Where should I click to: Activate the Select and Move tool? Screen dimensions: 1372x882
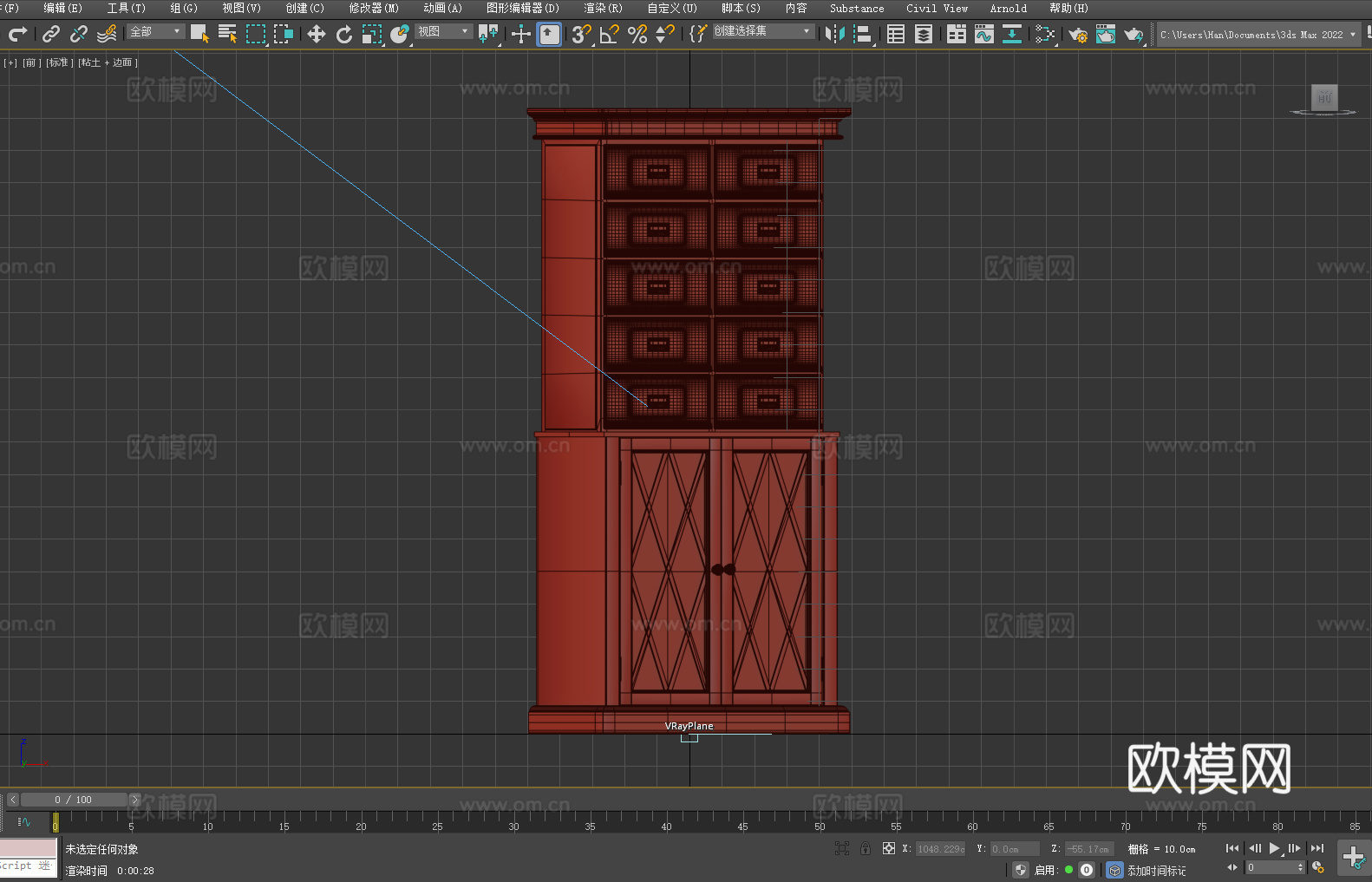(316, 34)
